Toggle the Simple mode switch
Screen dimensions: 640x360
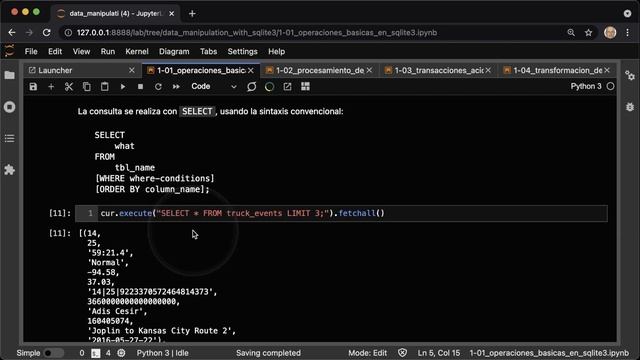point(53,353)
